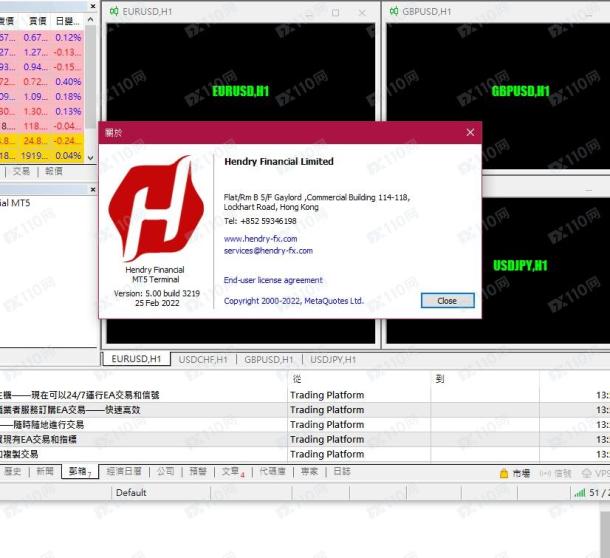Screen dimensions: 610x558
Task: Click the connection signal bars icon
Action: 580,493
